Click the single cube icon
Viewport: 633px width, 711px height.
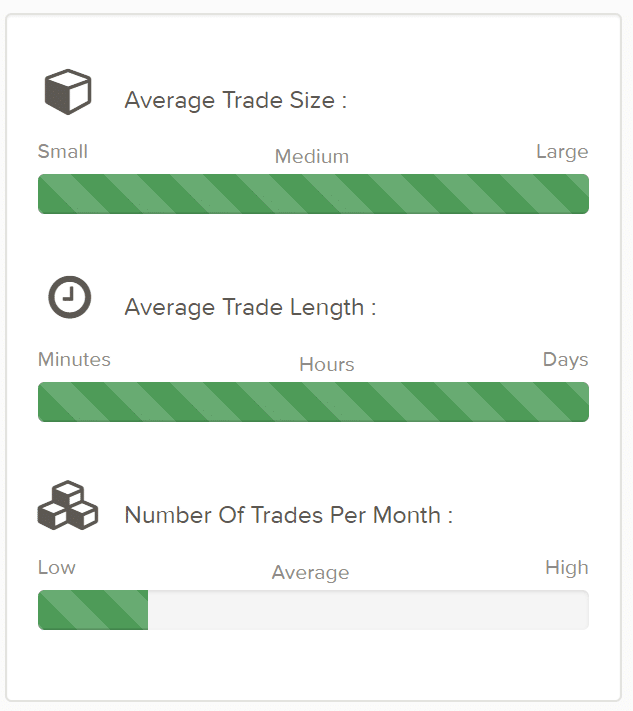[x=68, y=92]
